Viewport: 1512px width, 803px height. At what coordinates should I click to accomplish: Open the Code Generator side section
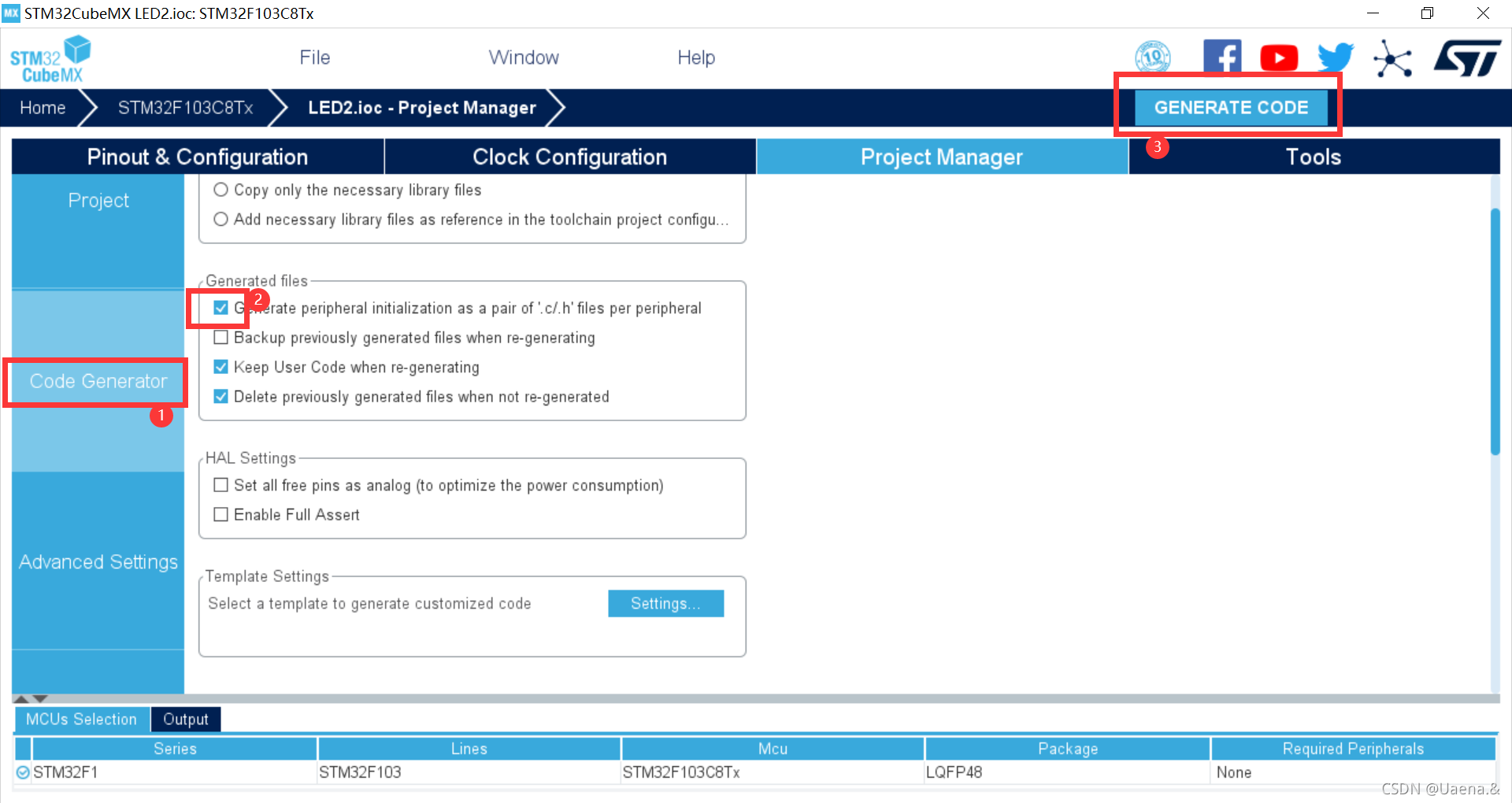98,381
